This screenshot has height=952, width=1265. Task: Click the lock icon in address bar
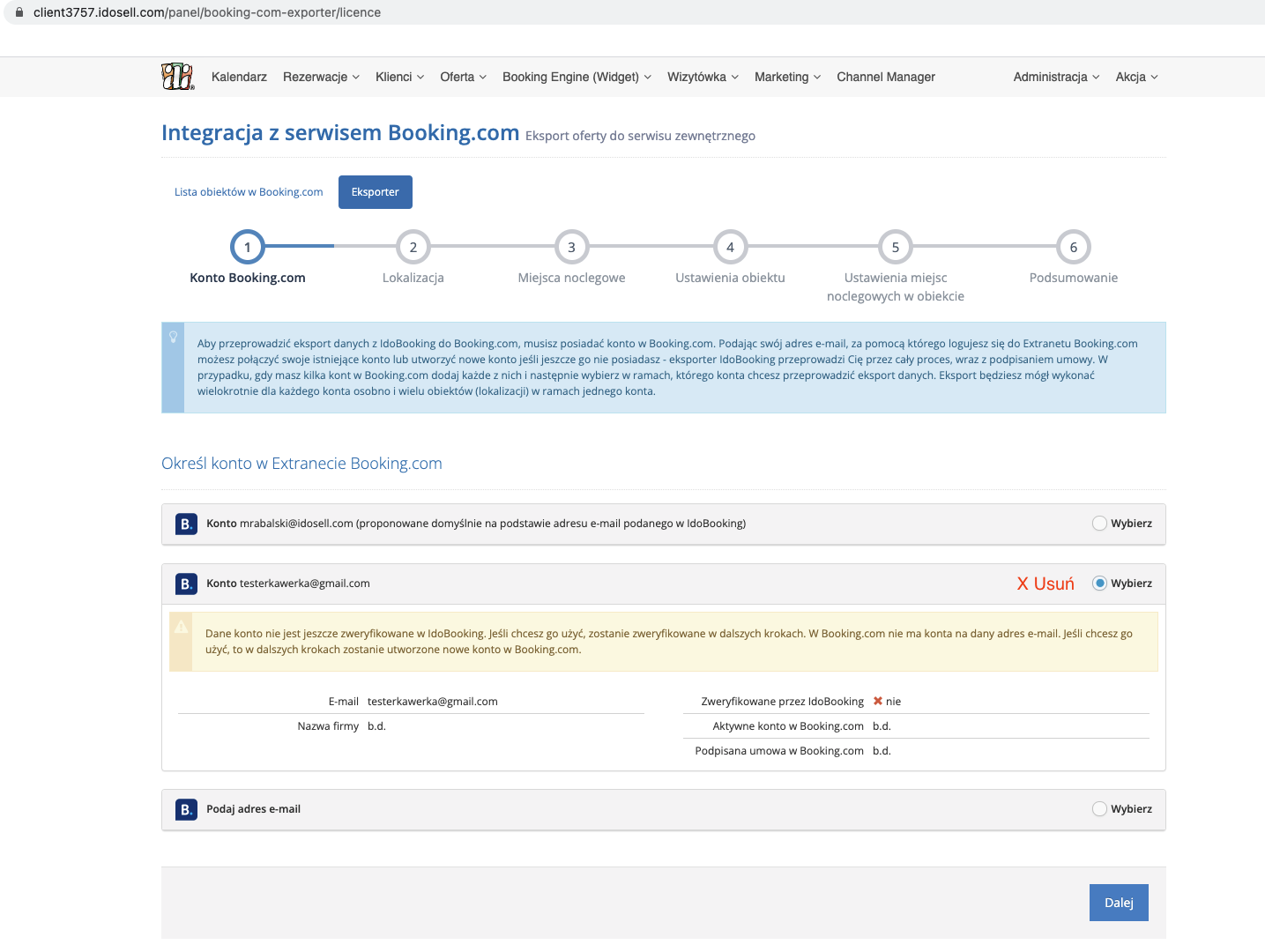[x=19, y=12]
